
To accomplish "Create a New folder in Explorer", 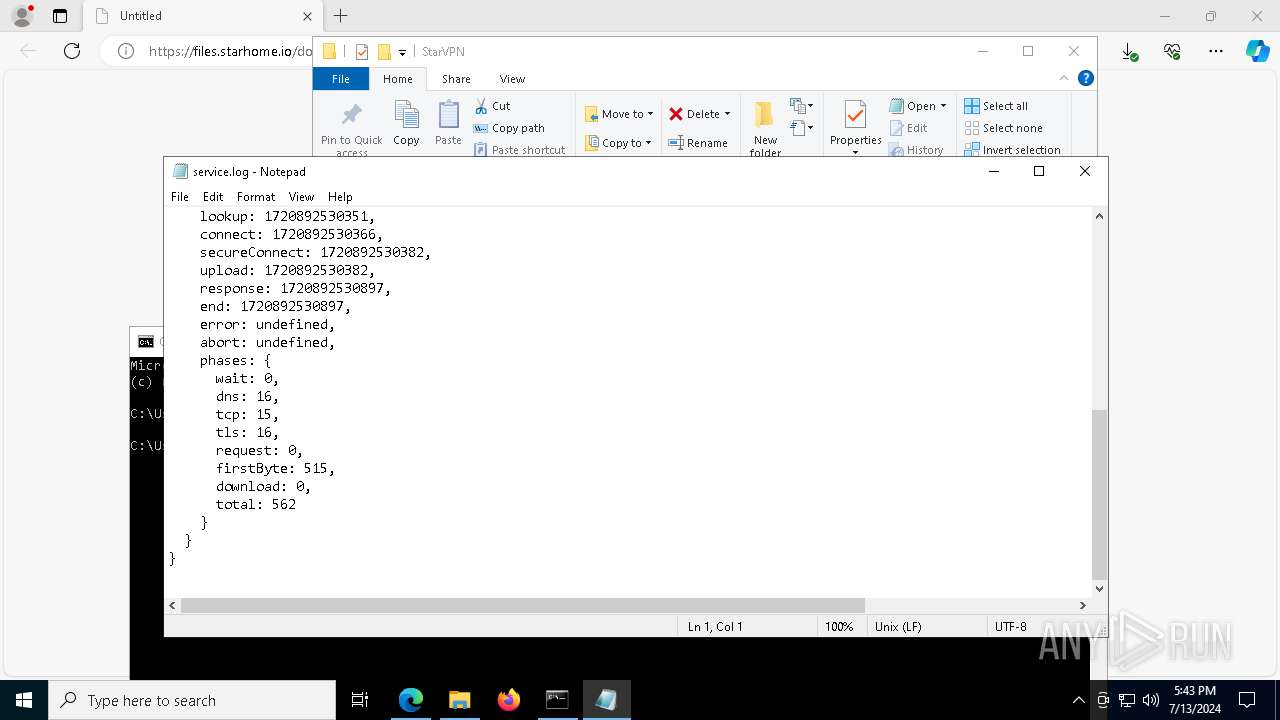I will 765,128.
